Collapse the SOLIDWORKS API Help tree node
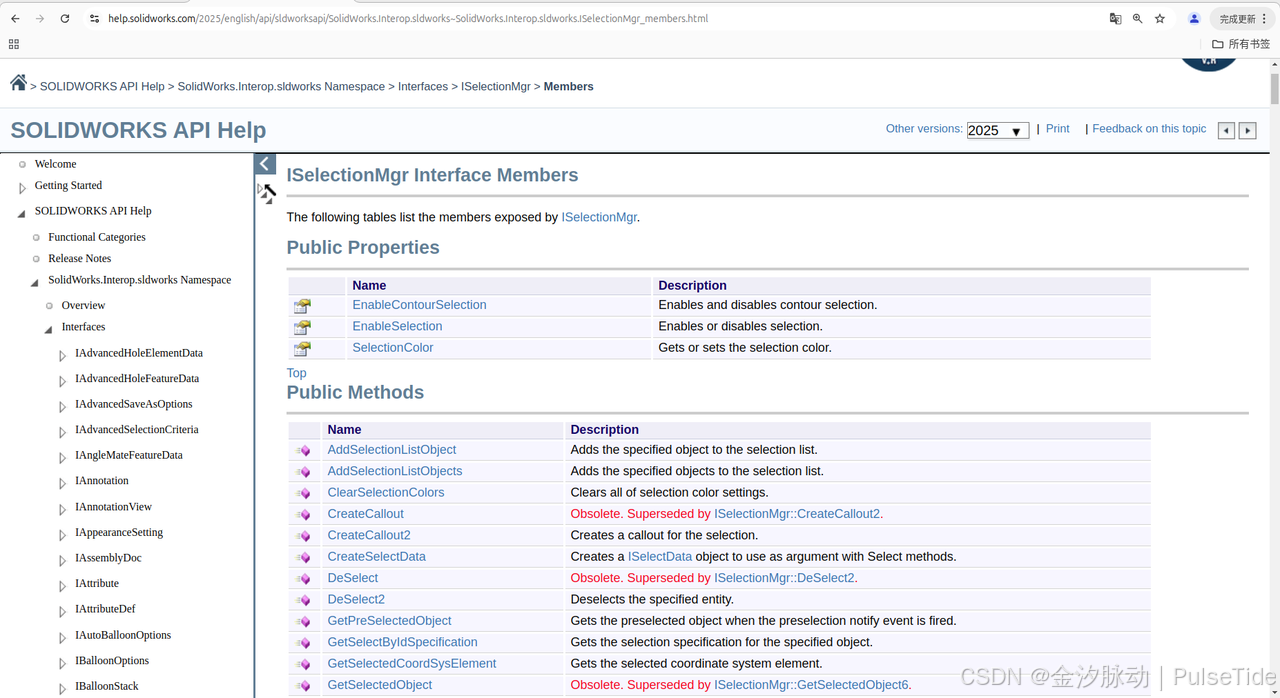 [x=22, y=213]
